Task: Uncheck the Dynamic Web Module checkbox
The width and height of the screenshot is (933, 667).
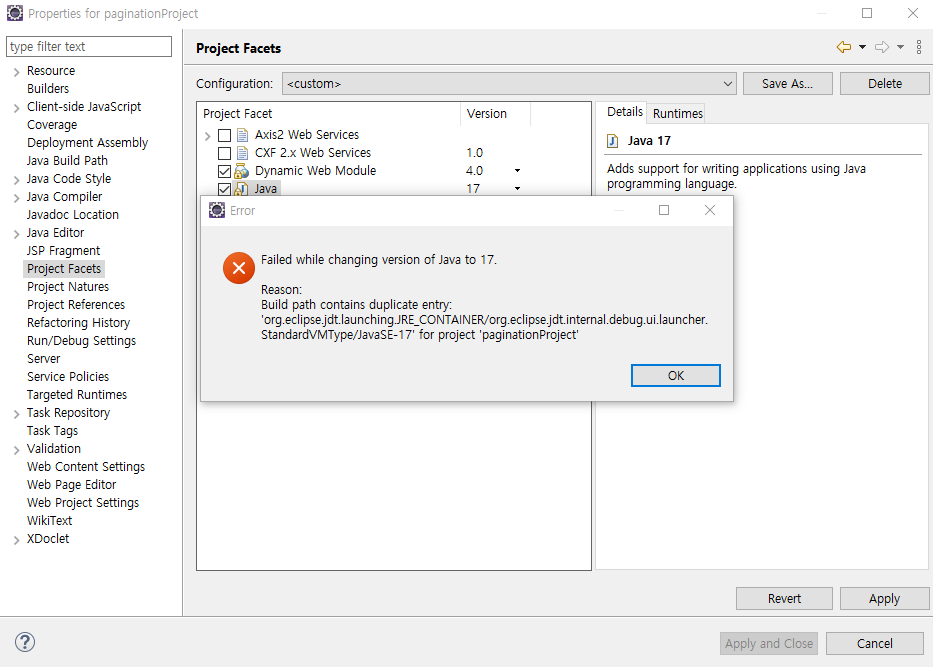Action: point(224,171)
